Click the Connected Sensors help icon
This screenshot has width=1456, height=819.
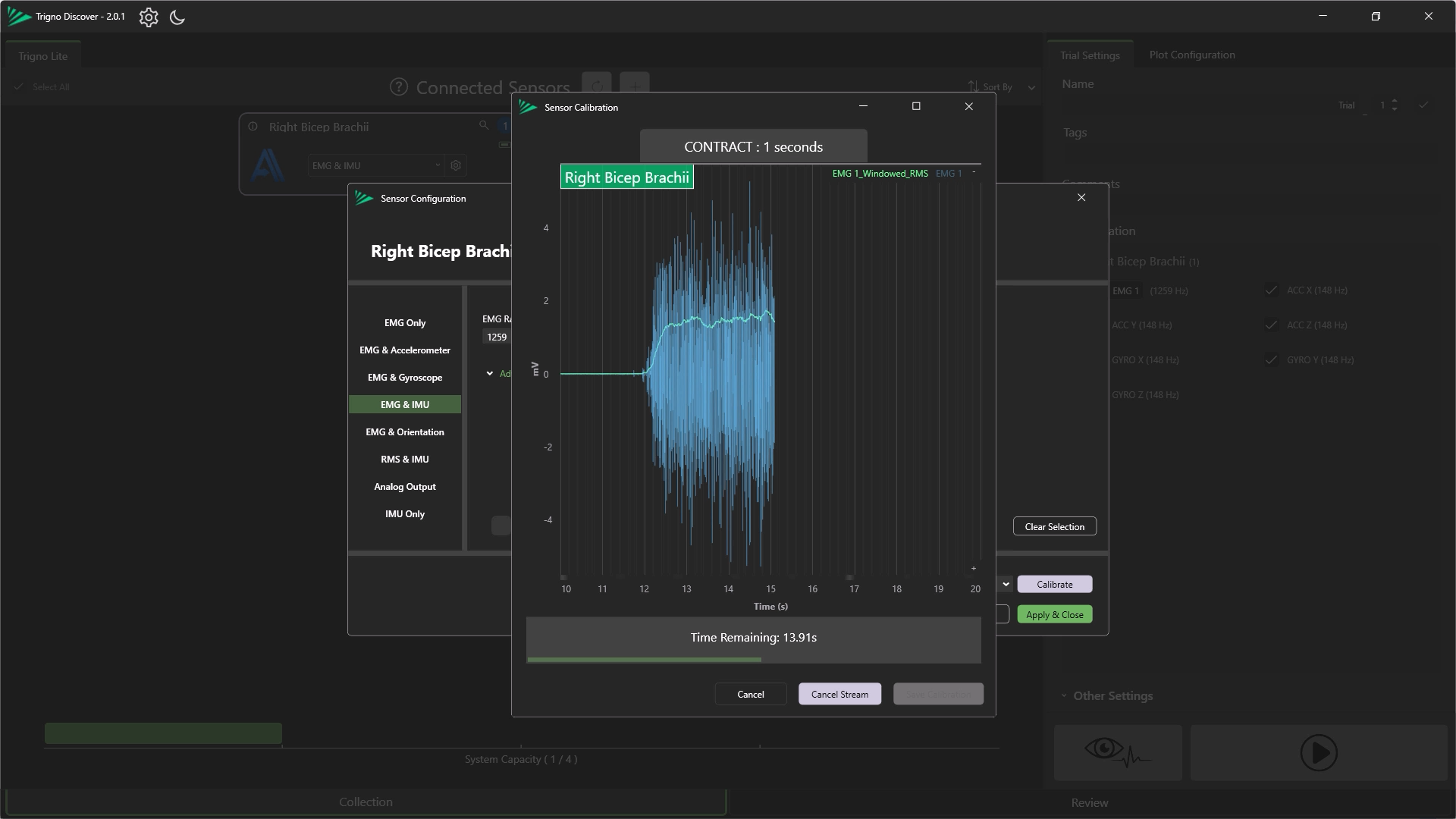(399, 87)
